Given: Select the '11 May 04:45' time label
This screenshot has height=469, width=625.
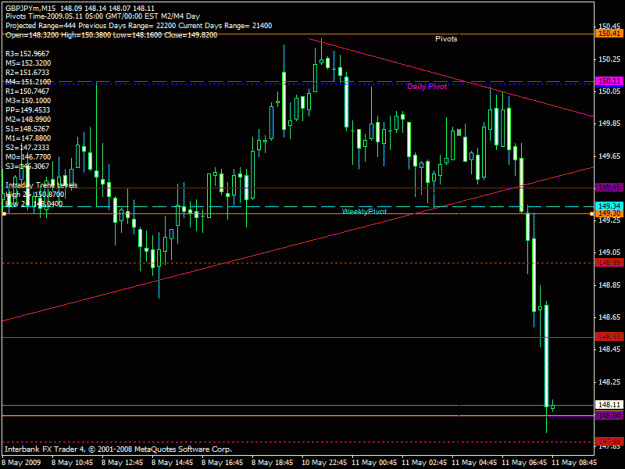Looking at the screenshot, I should coord(474,462).
